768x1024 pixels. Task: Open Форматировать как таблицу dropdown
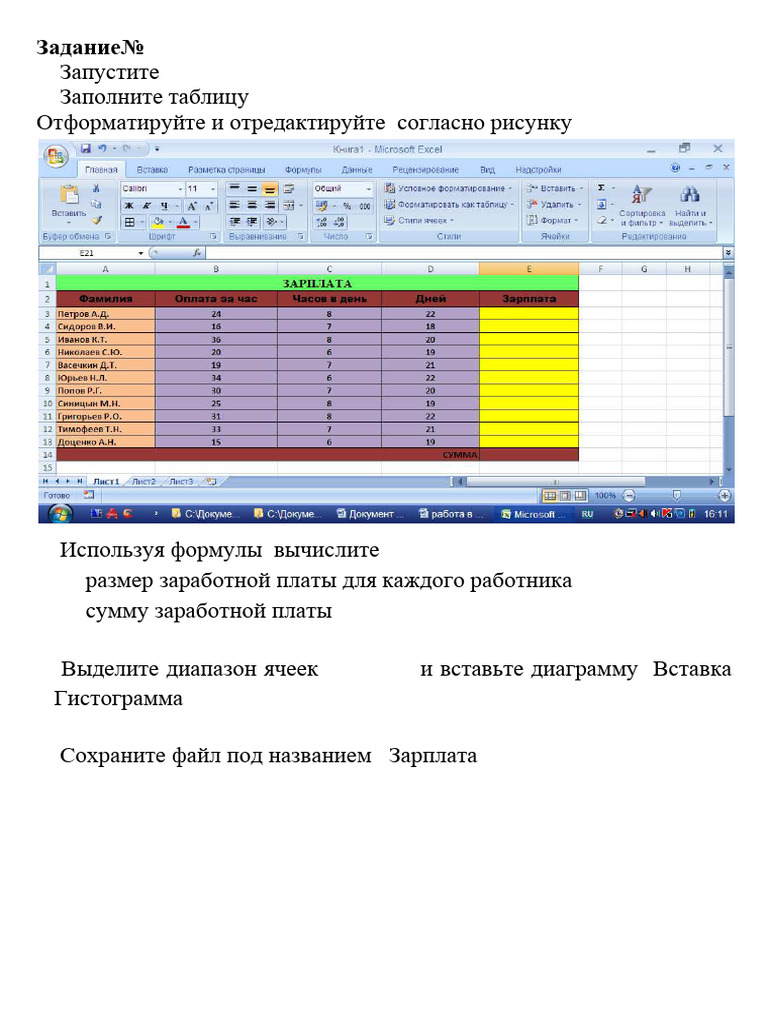[x=449, y=204]
